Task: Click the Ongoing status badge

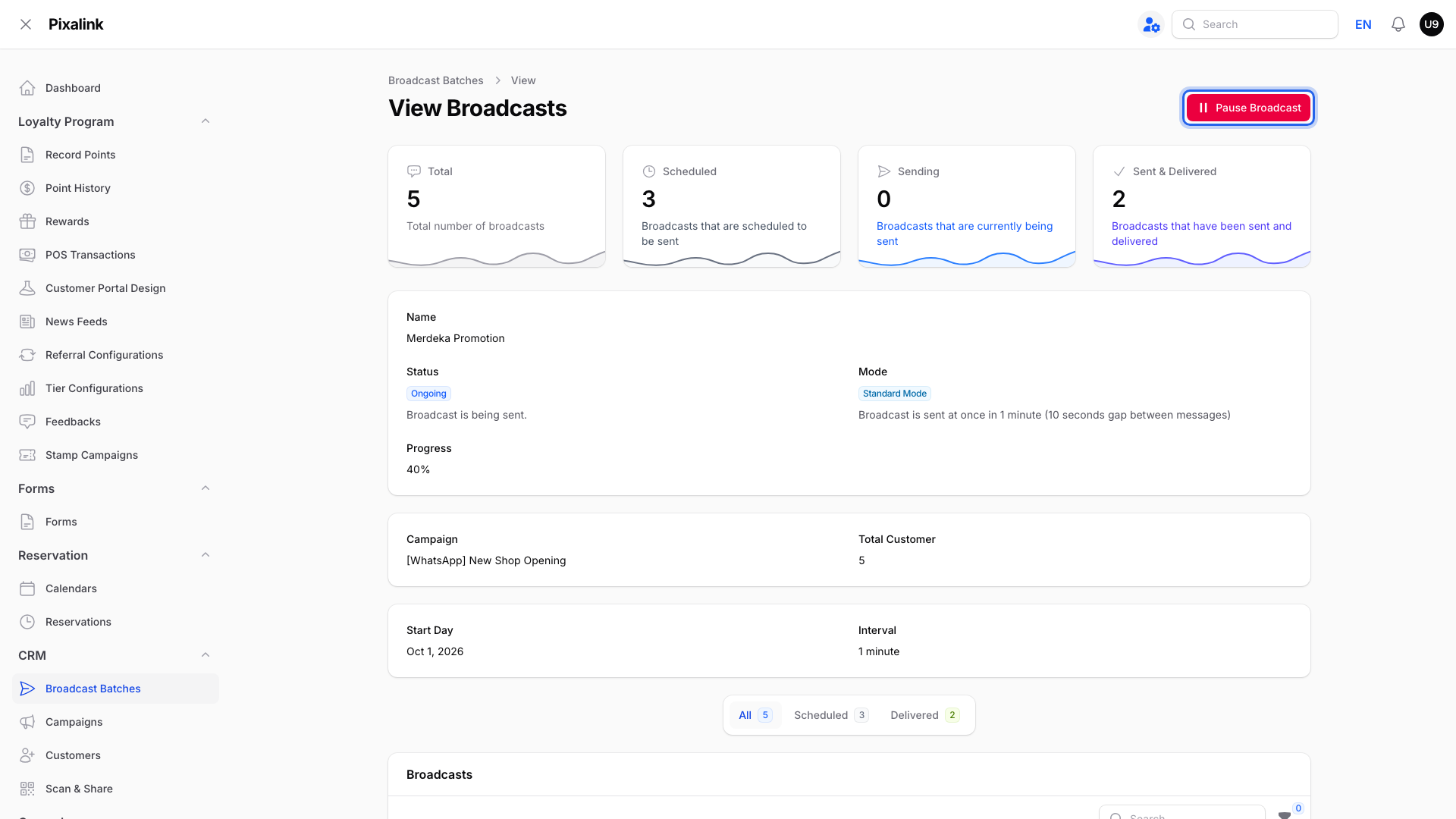Action: click(428, 394)
